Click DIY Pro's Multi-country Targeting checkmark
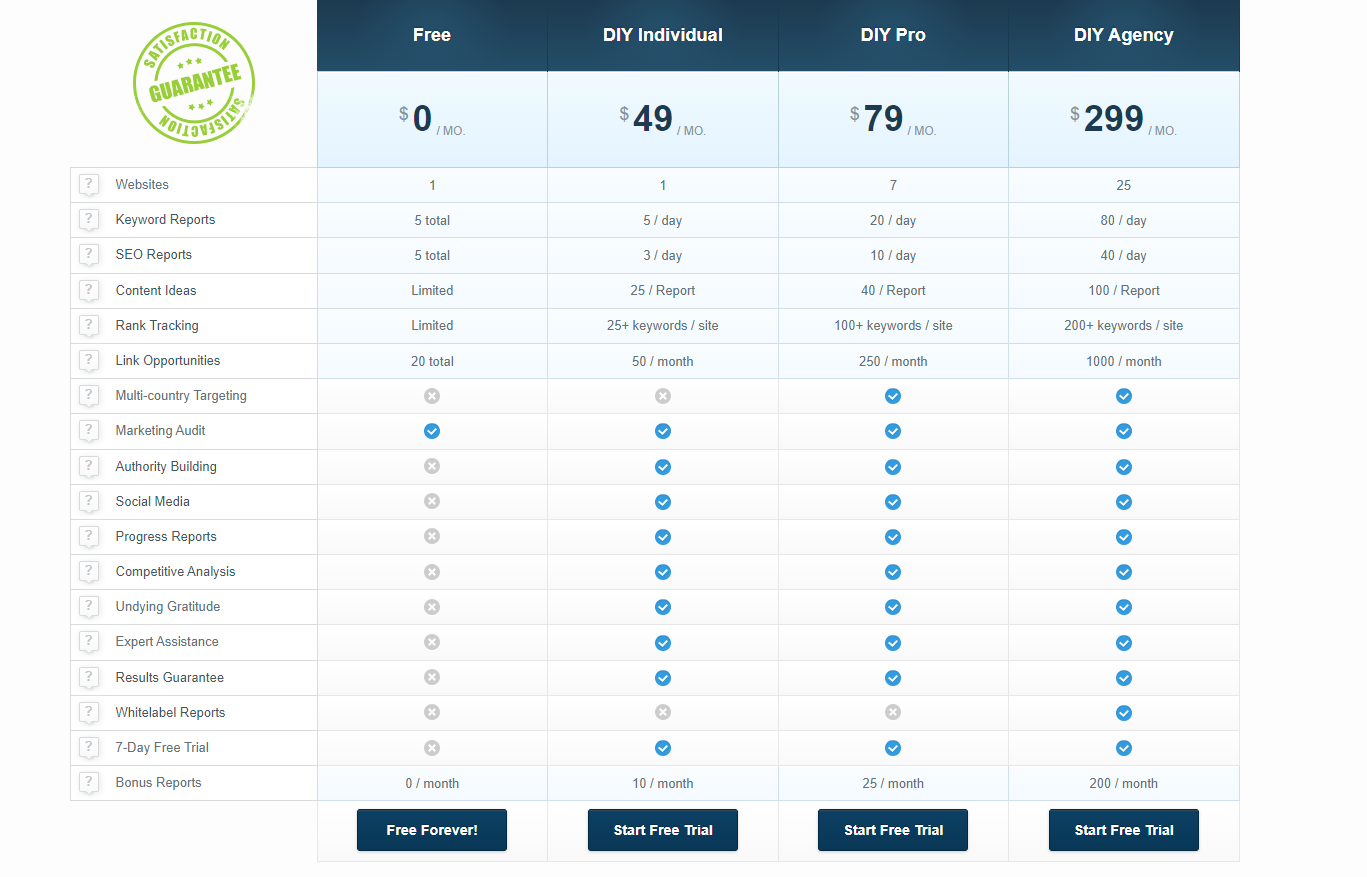1367x877 pixels. click(893, 396)
